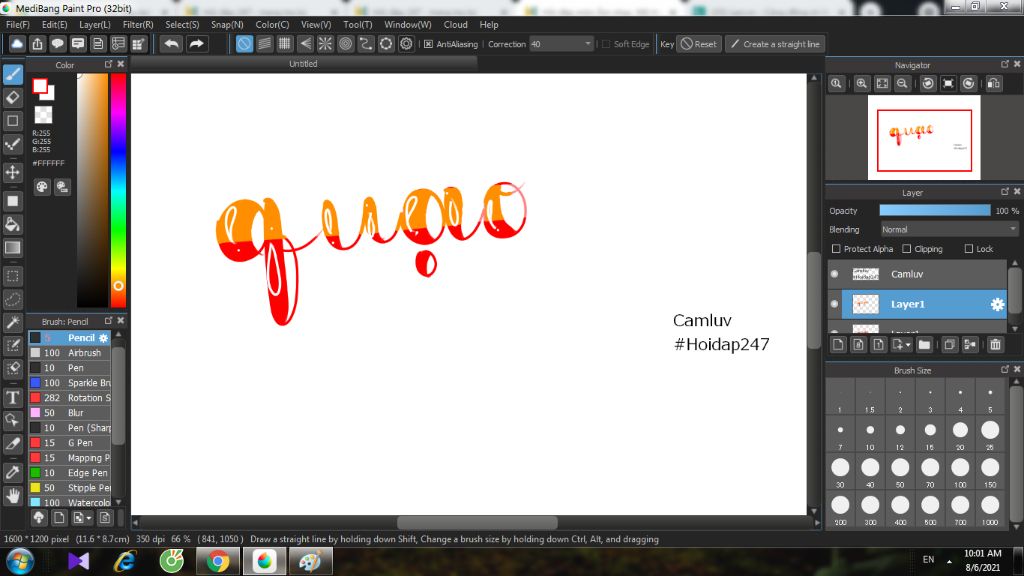
Task: Switch to the Untitled document tab
Action: [x=303, y=64]
